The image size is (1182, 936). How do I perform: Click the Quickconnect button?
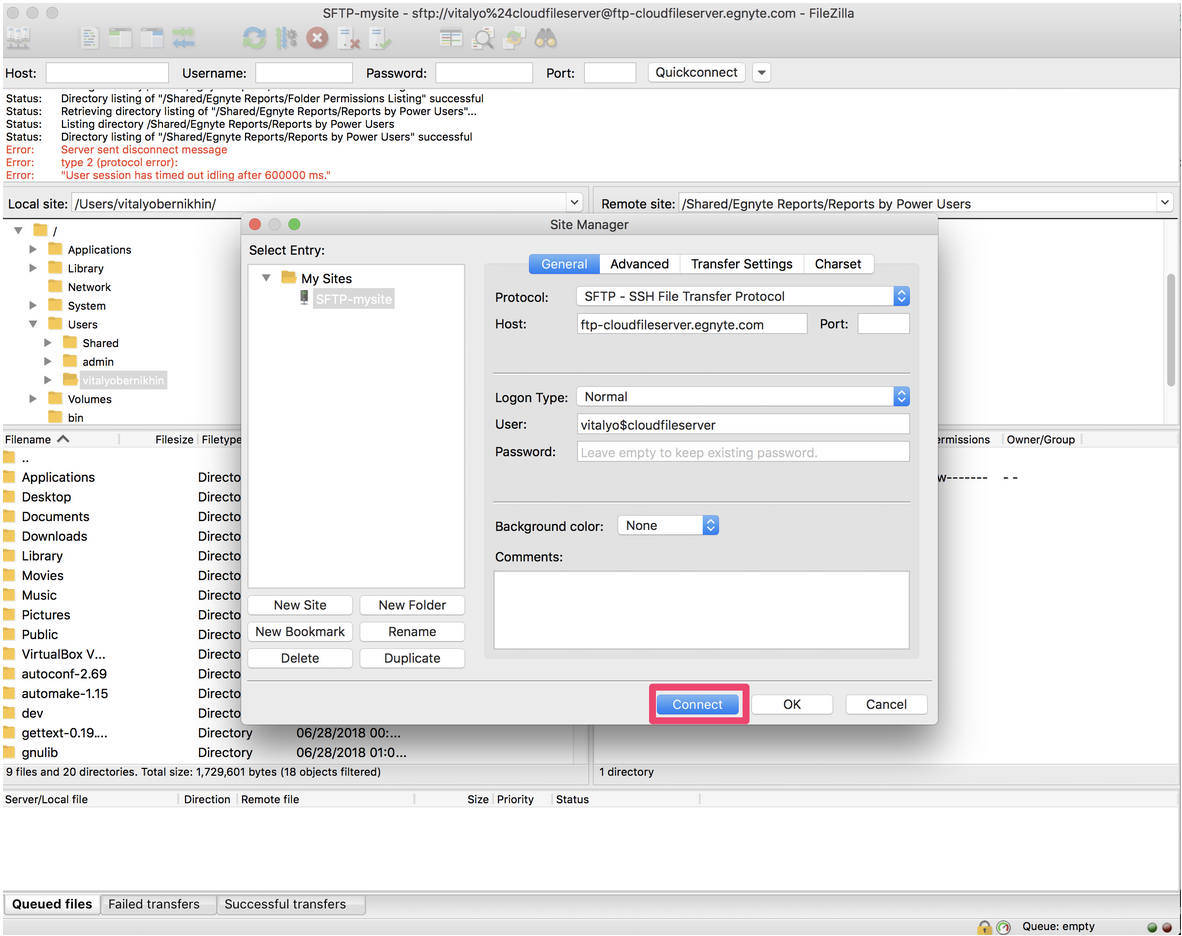(697, 72)
